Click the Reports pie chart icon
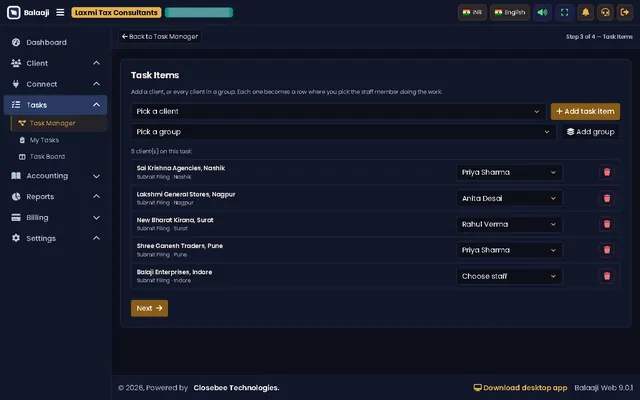 pyautogui.click(x=16, y=196)
